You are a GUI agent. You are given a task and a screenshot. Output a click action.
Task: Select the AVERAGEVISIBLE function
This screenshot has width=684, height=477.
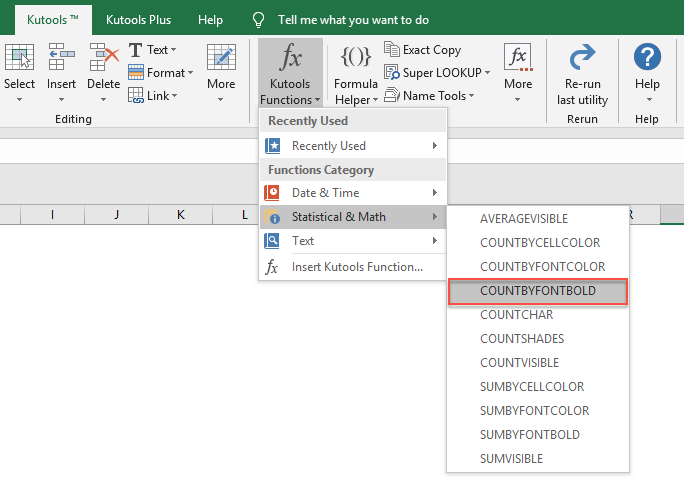[525, 219]
